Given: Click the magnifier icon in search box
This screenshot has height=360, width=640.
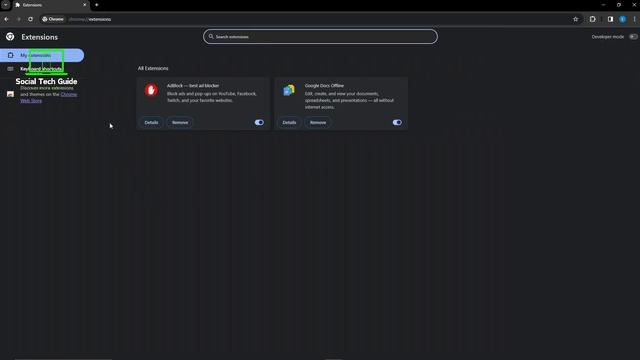Looking at the screenshot, I should 211,37.
